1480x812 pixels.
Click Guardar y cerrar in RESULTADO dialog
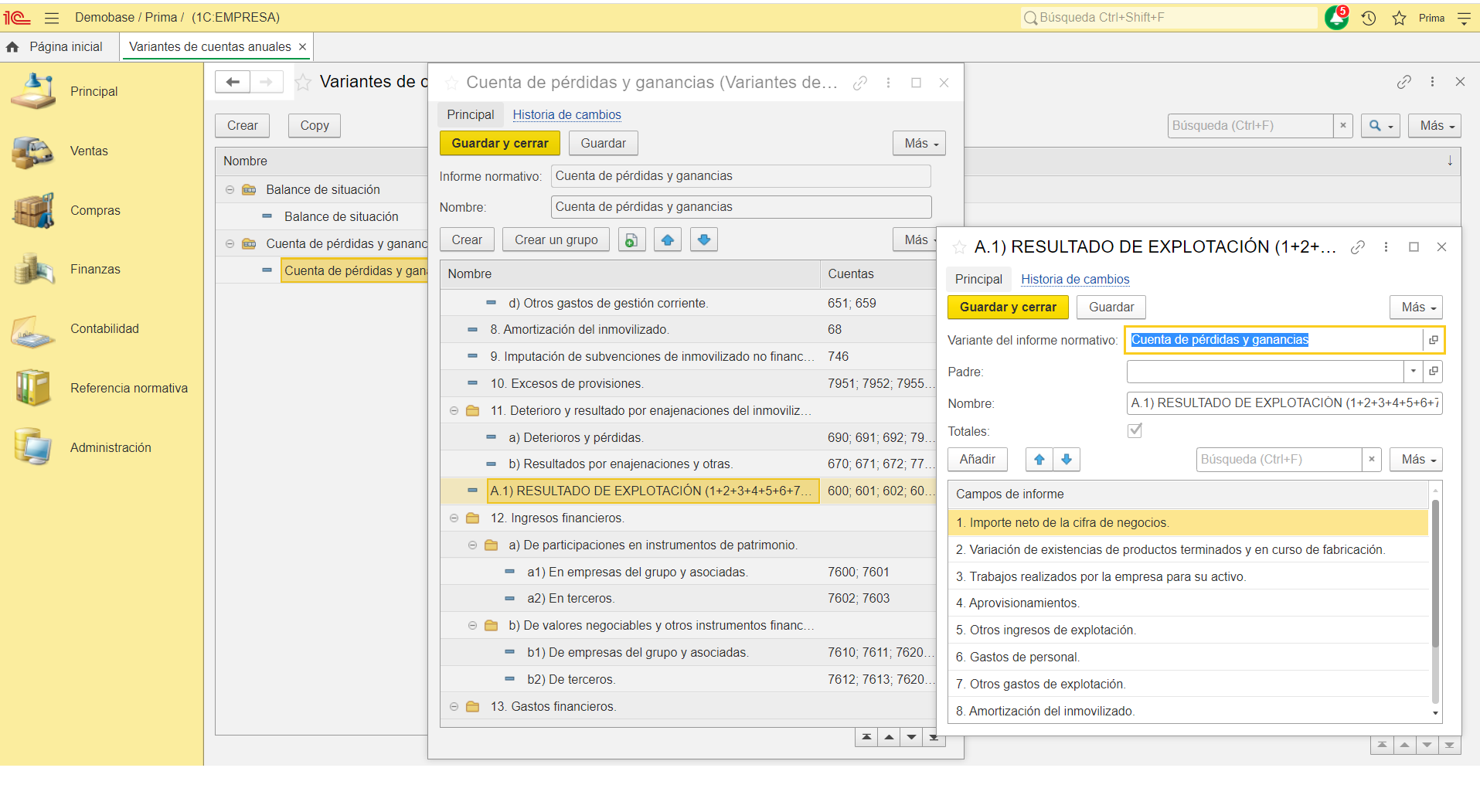point(1007,307)
